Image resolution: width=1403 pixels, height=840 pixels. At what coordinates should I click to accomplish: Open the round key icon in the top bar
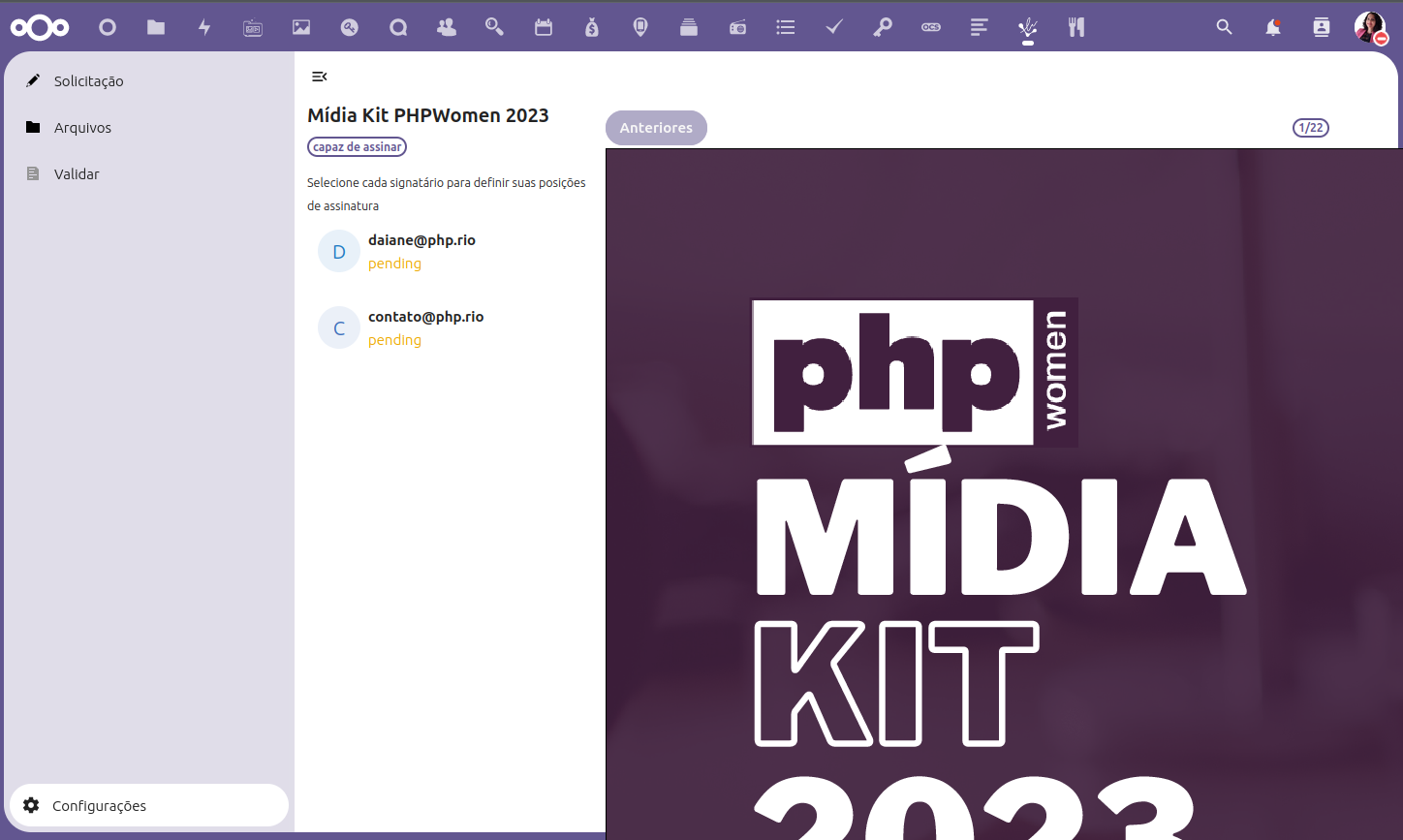(350, 27)
